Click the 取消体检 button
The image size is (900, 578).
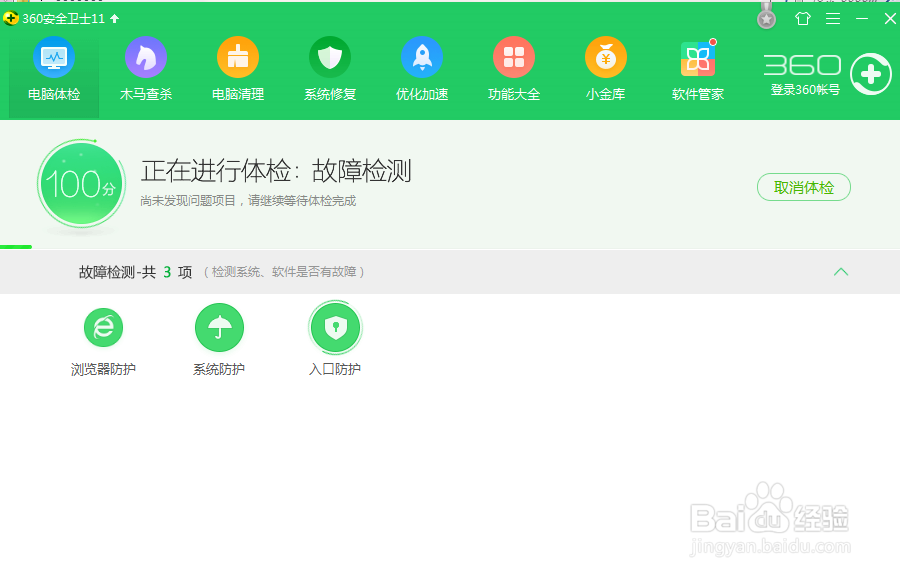coord(804,187)
